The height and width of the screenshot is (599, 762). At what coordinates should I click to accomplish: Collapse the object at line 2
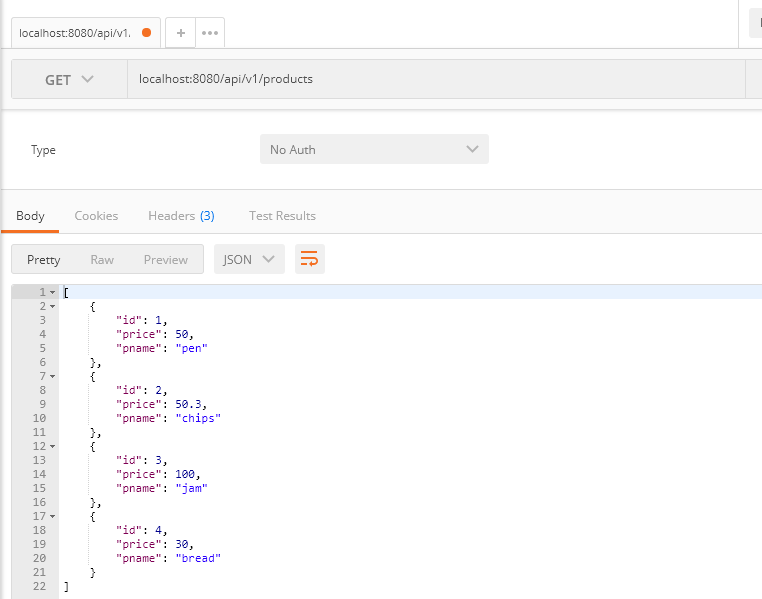tap(52, 307)
